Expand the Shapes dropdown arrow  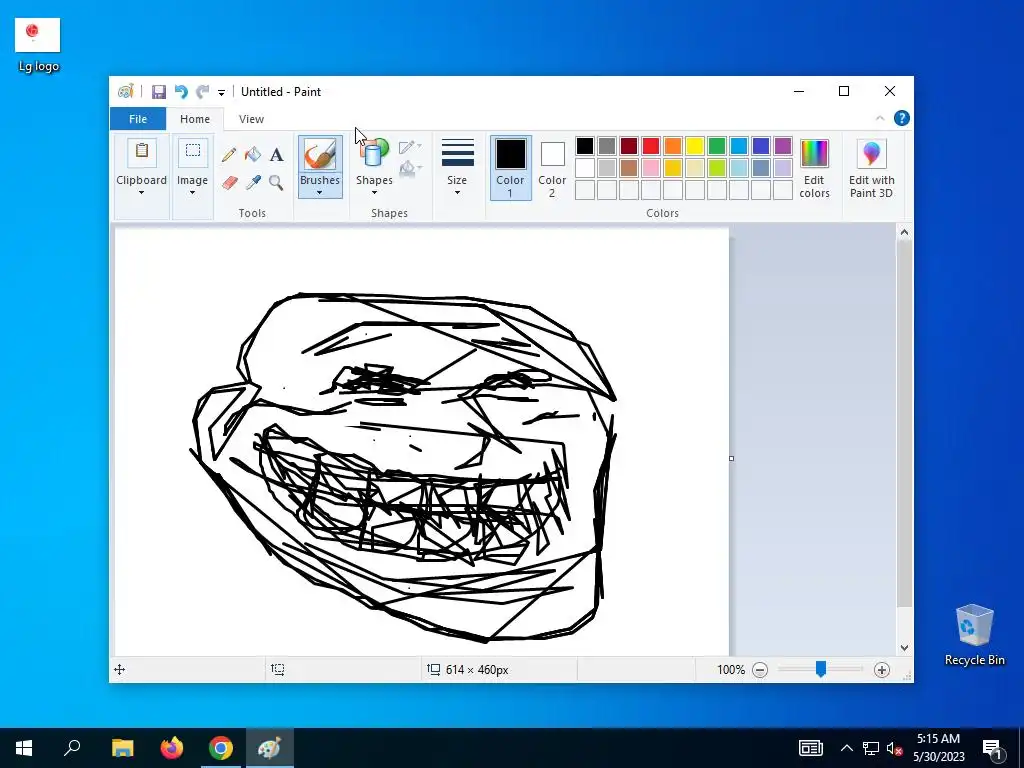pos(374,193)
